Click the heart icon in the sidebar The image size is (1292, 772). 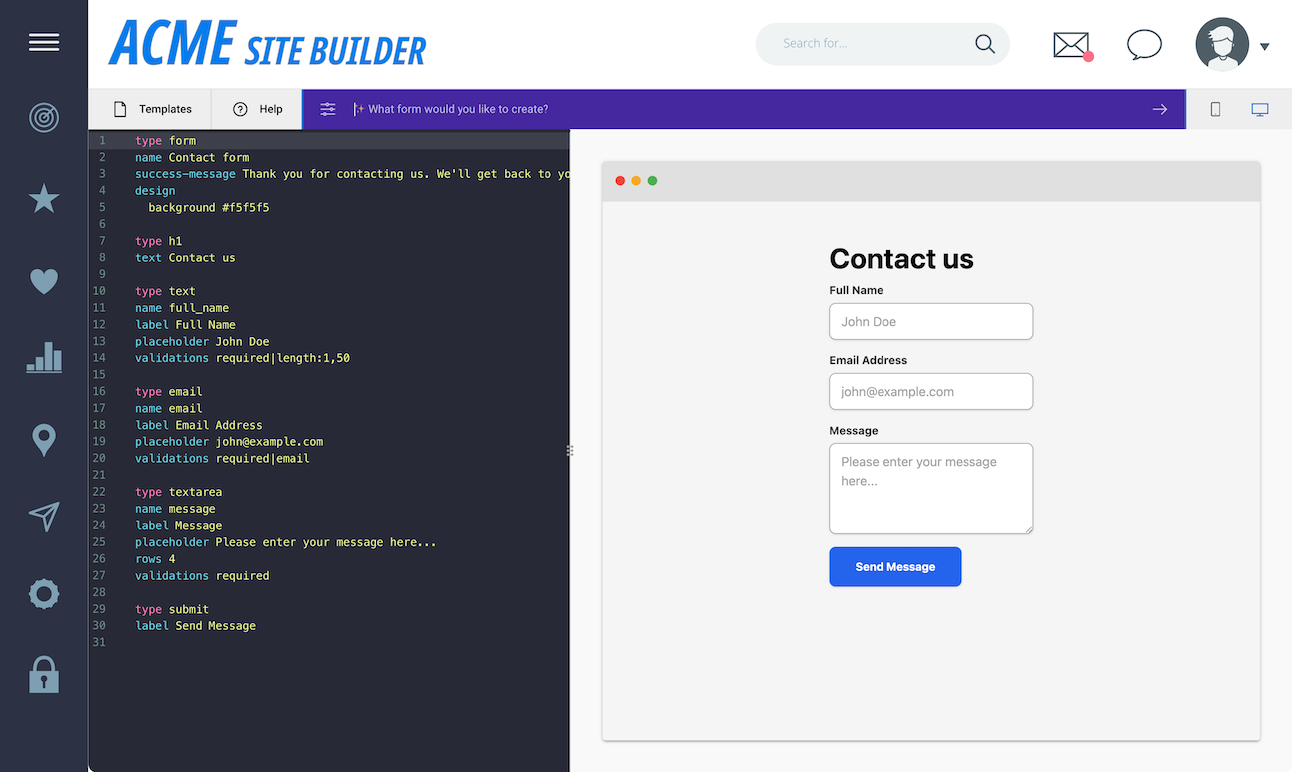pyautogui.click(x=44, y=281)
